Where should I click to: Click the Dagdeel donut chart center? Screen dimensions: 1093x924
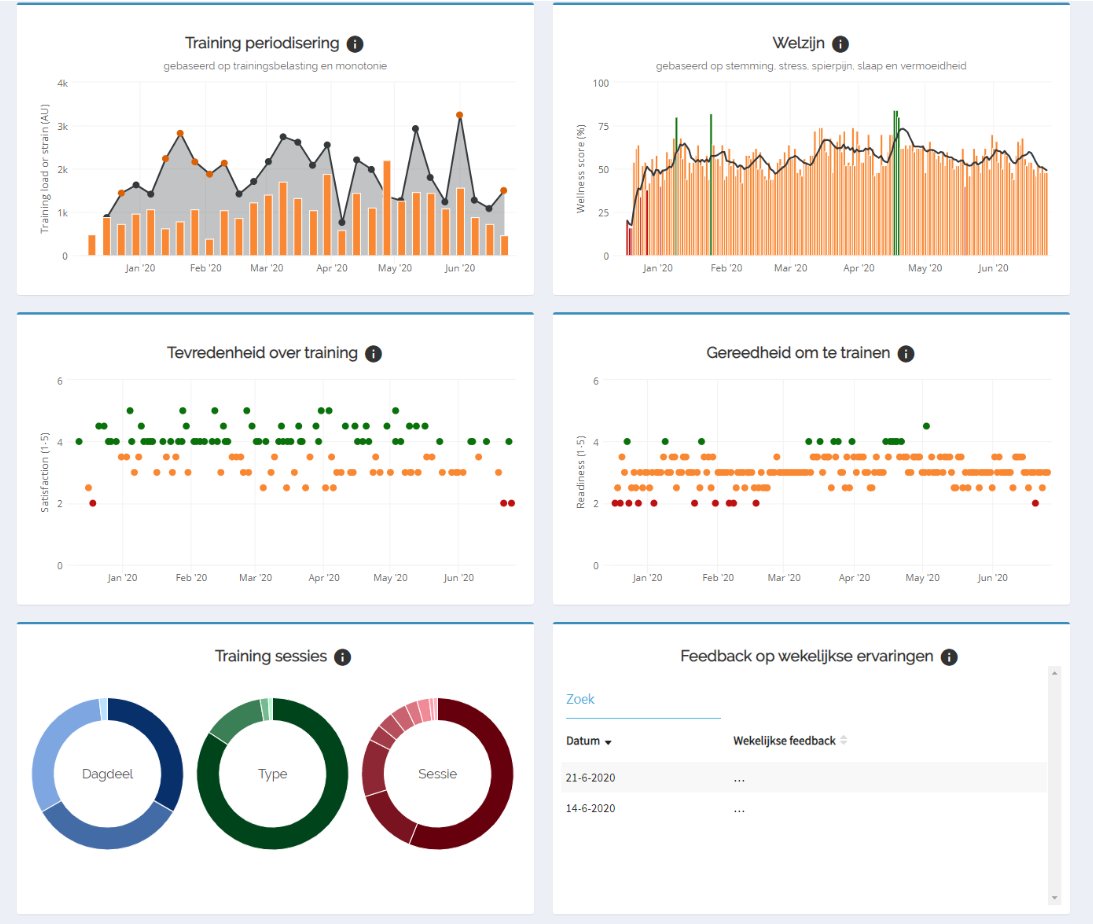click(107, 773)
